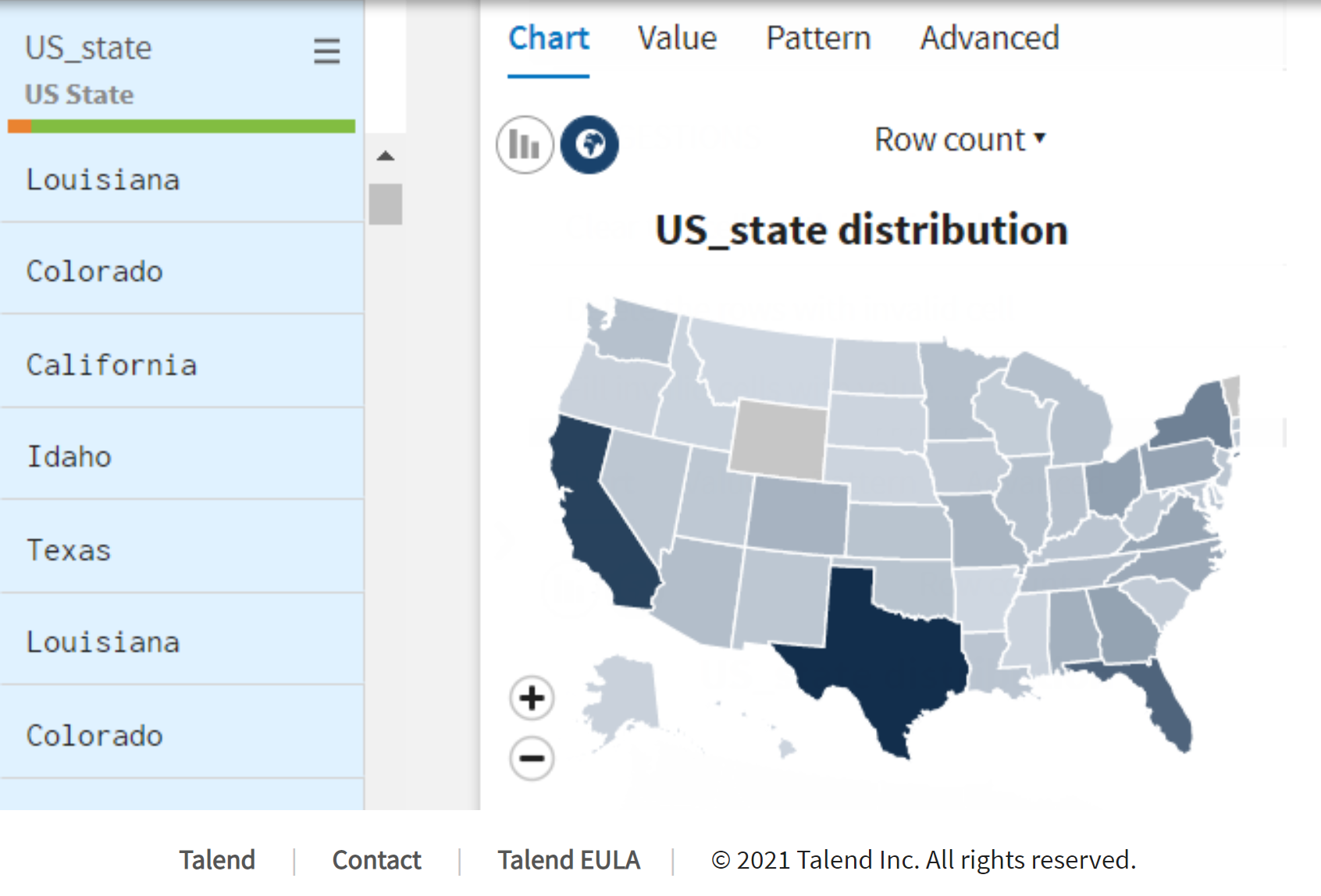The image size is (1321, 896).
Task: Zoom out on the map
Action: (532, 758)
